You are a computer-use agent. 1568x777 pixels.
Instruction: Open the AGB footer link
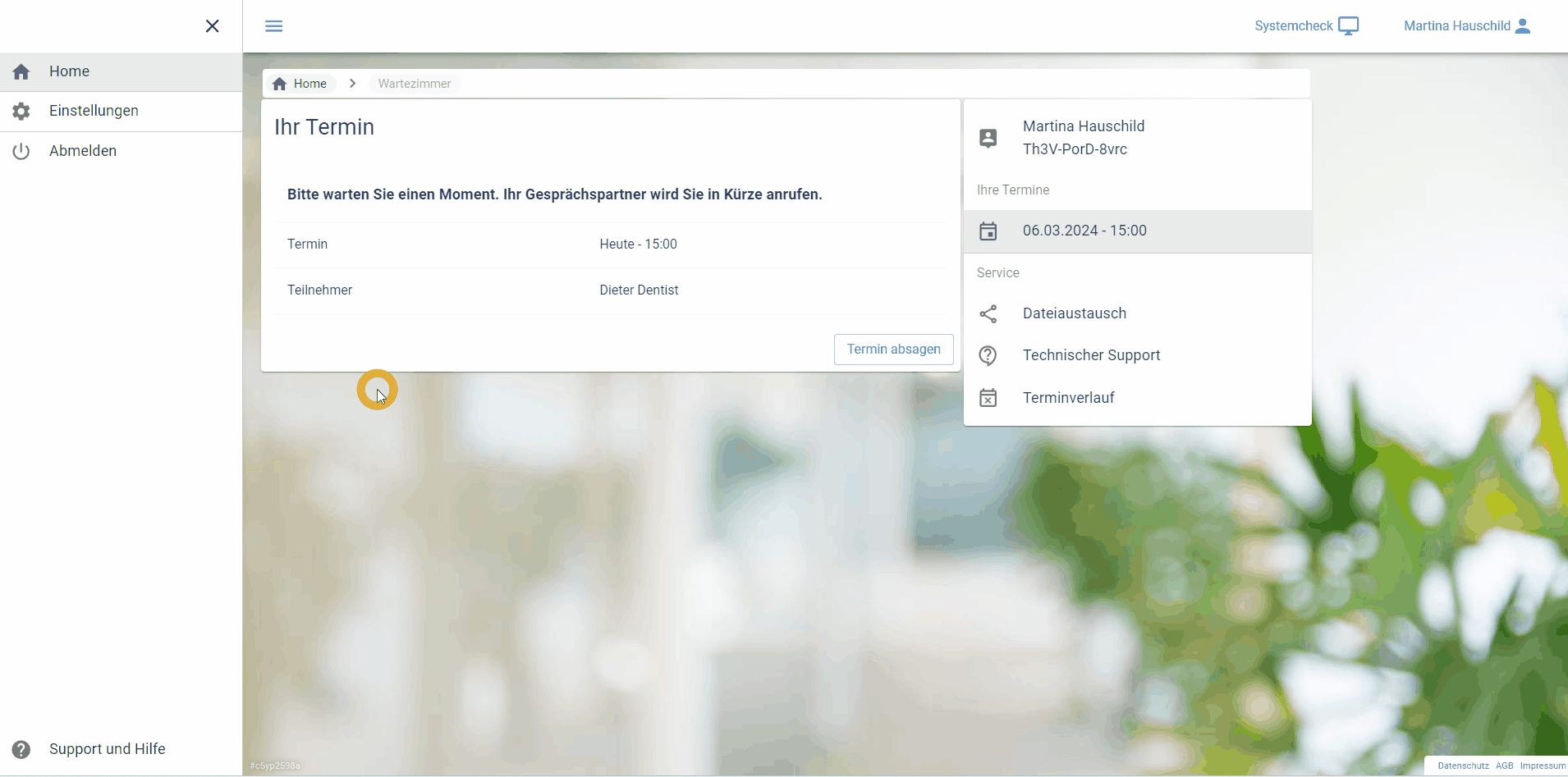1504,766
